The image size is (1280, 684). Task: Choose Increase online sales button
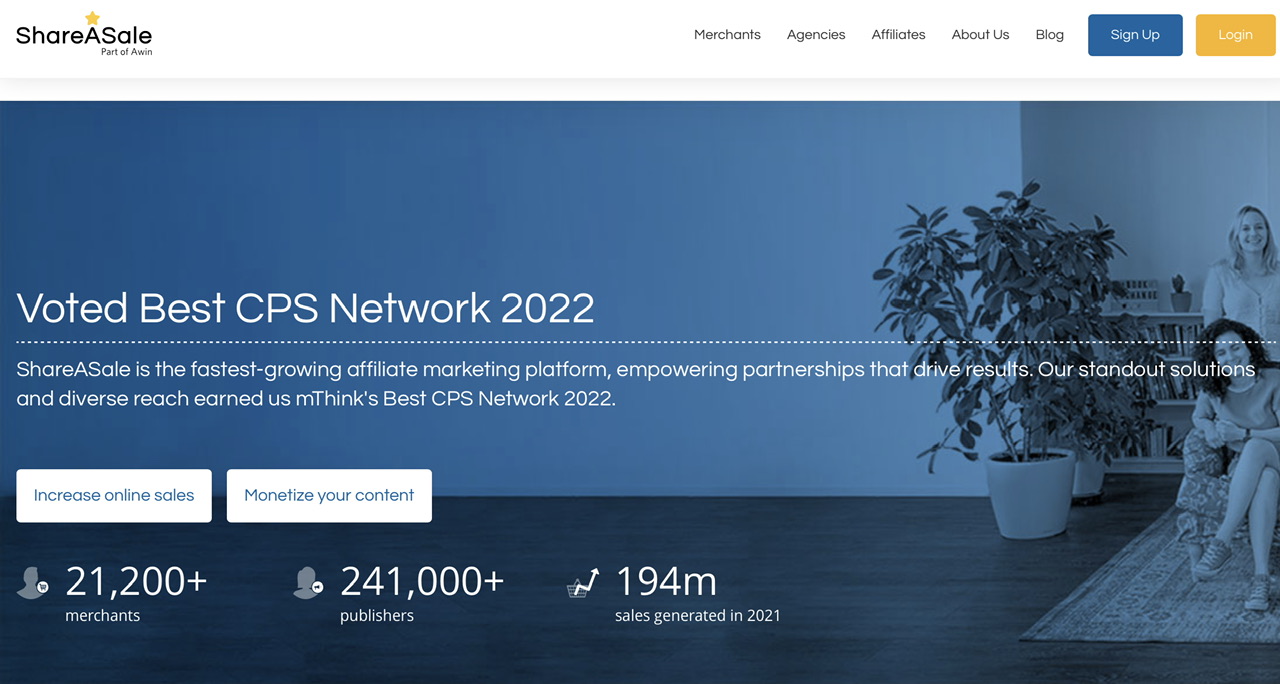coord(114,496)
